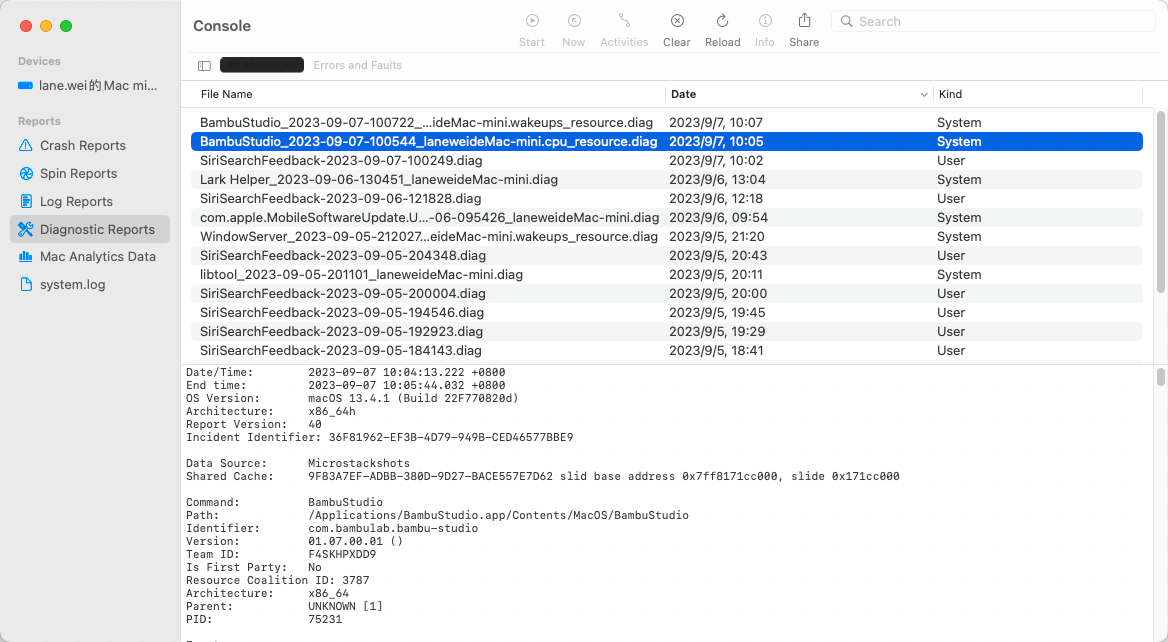Click the Errors and Faults filter
The image size is (1168, 642).
(358, 66)
